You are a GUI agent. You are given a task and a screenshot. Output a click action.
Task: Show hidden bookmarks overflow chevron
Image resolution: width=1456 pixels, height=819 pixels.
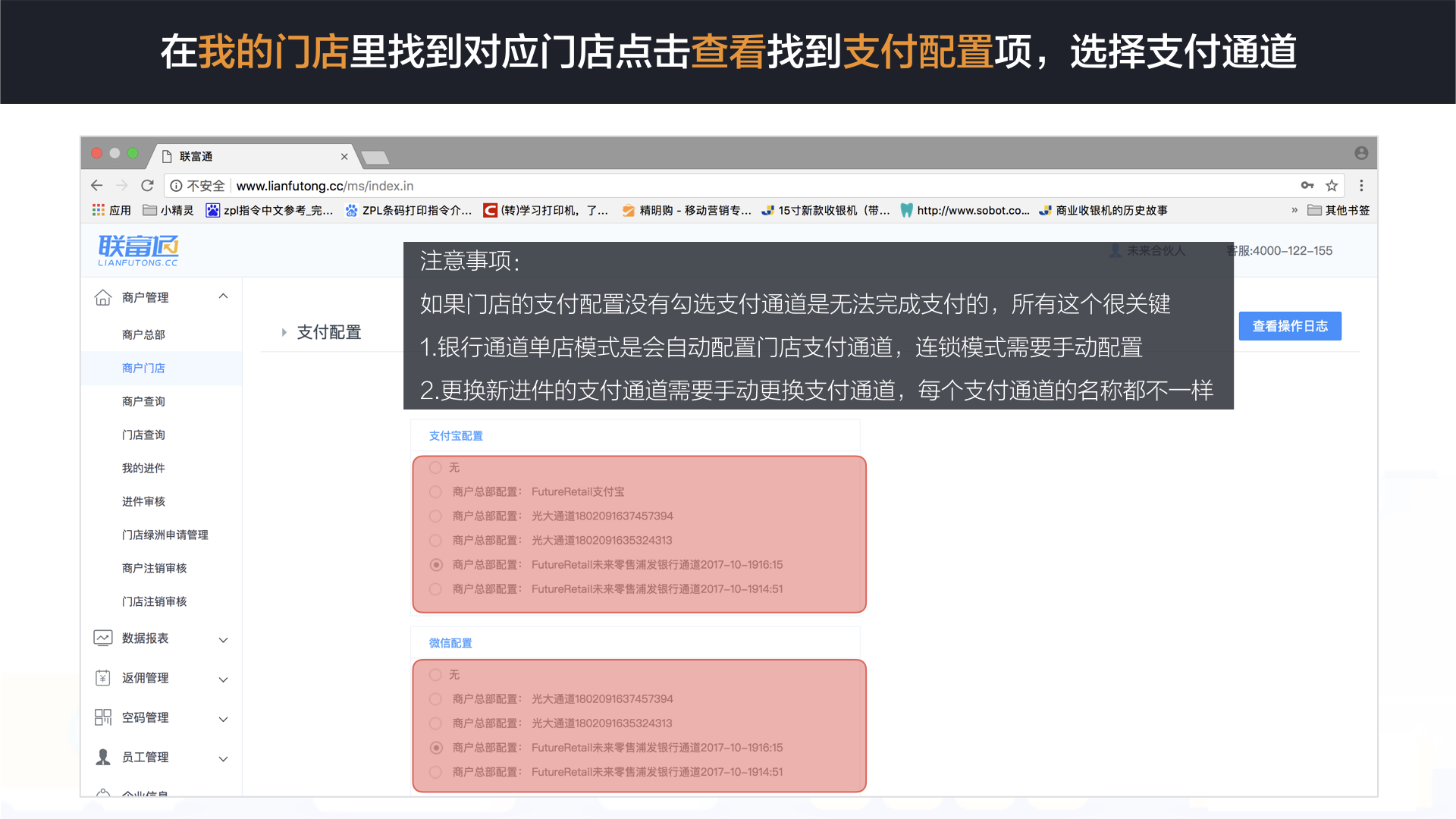(x=1294, y=210)
